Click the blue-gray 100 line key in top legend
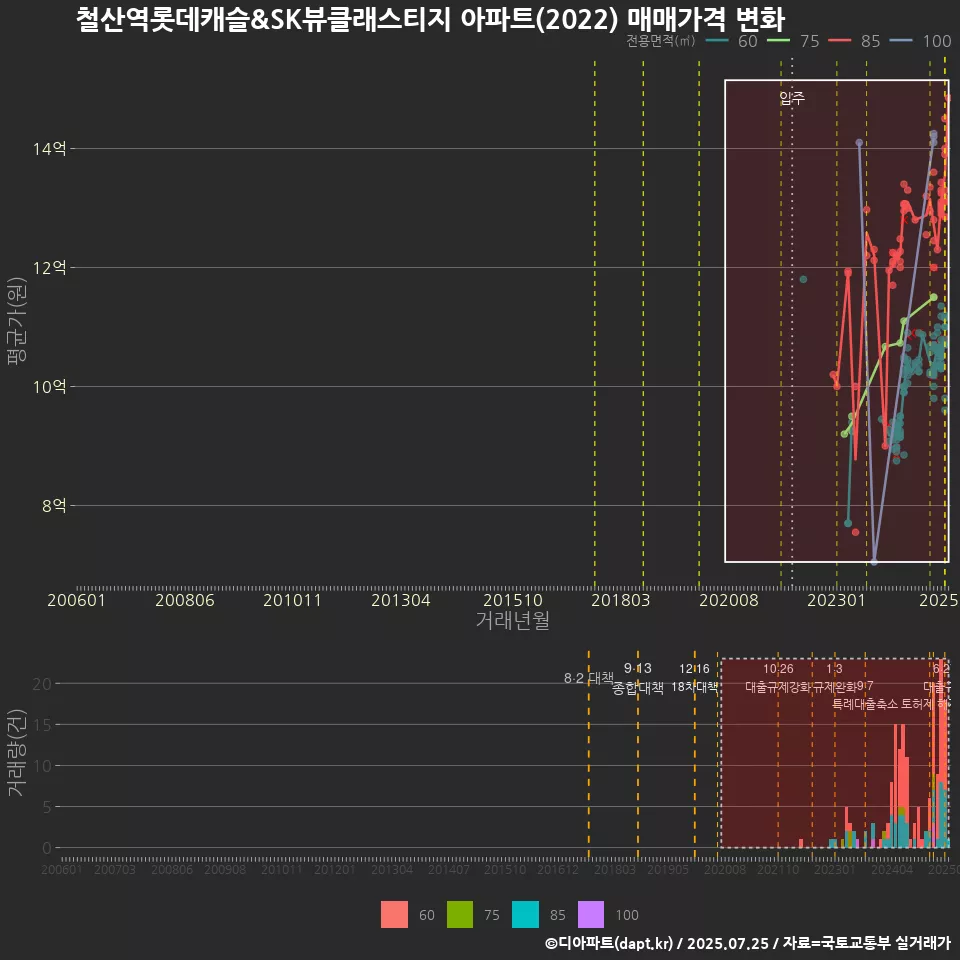 901,41
